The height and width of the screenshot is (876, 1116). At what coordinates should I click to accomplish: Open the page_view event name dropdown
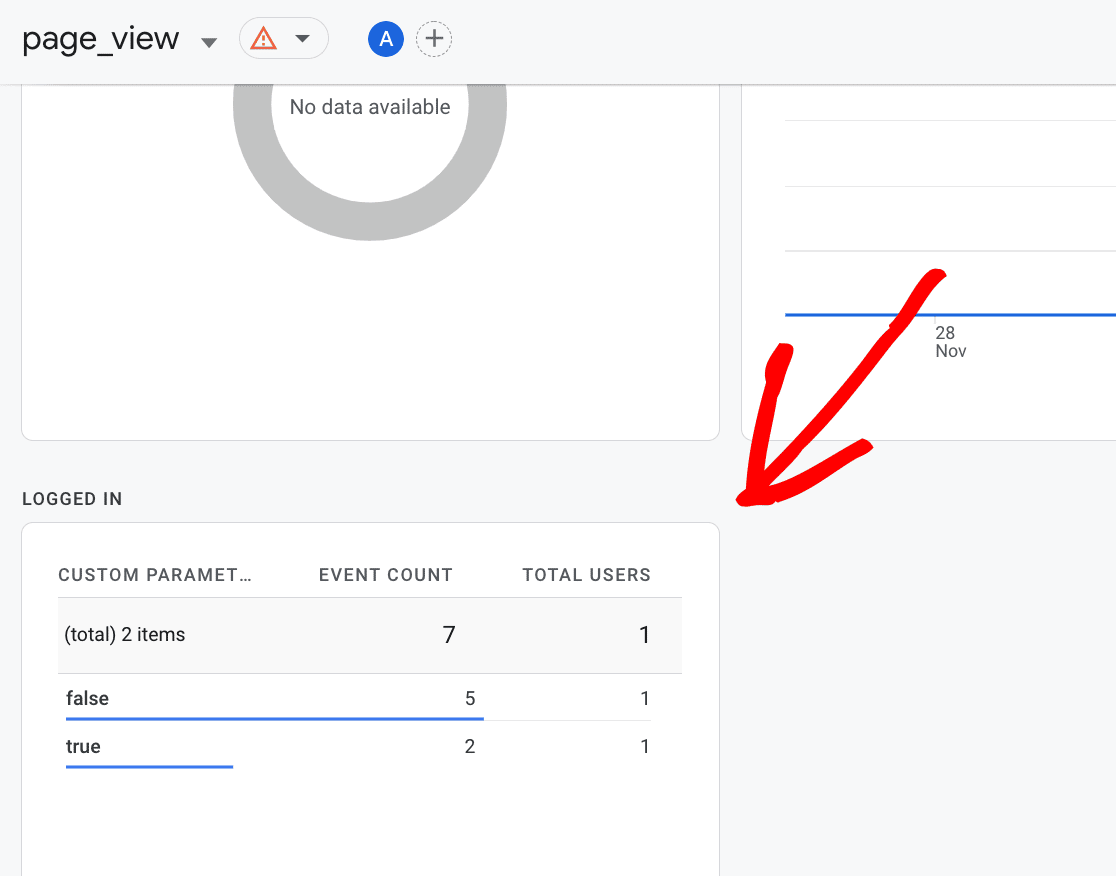point(208,44)
